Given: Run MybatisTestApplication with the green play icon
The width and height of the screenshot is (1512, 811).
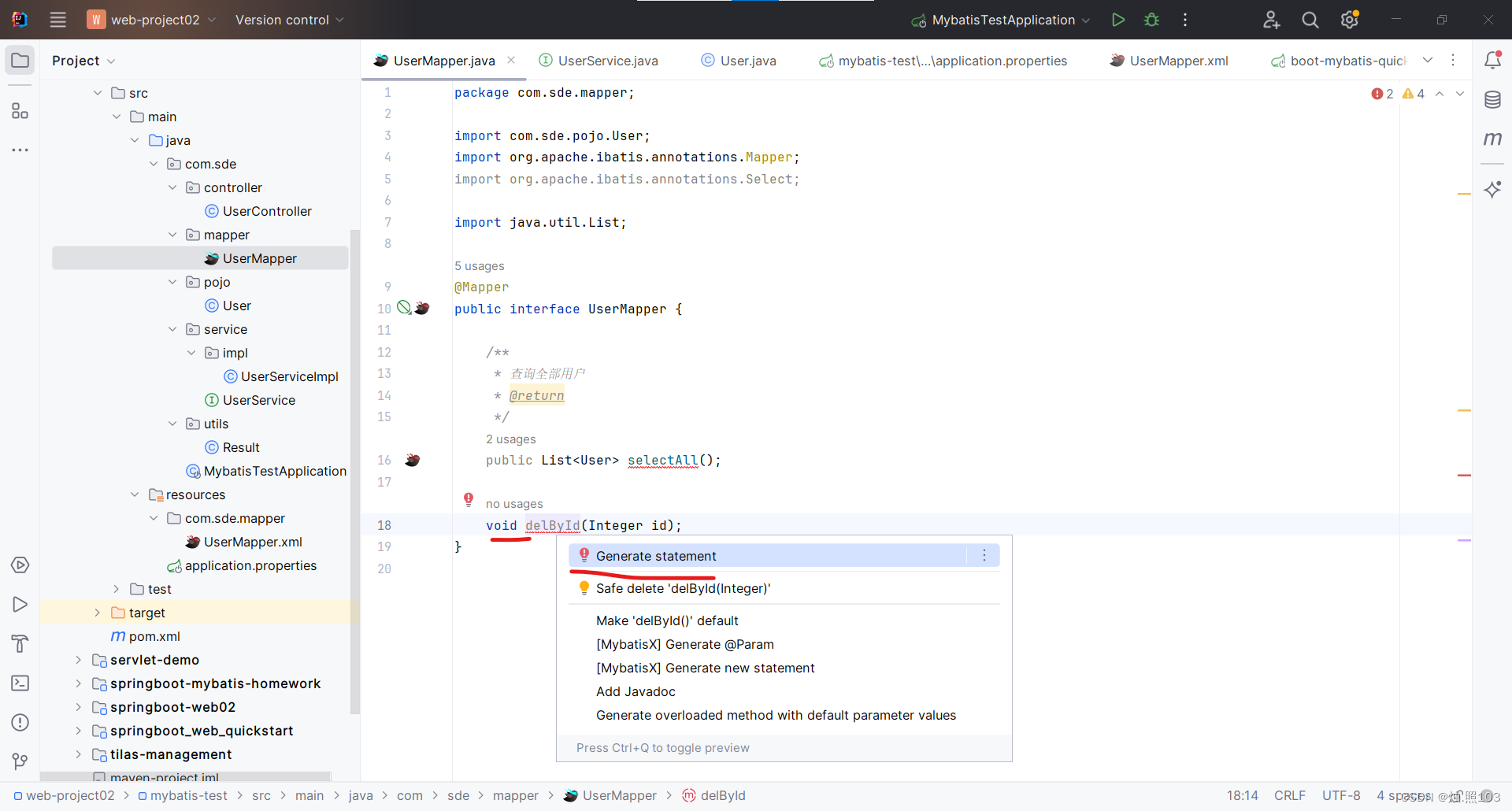Looking at the screenshot, I should (1117, 20).
